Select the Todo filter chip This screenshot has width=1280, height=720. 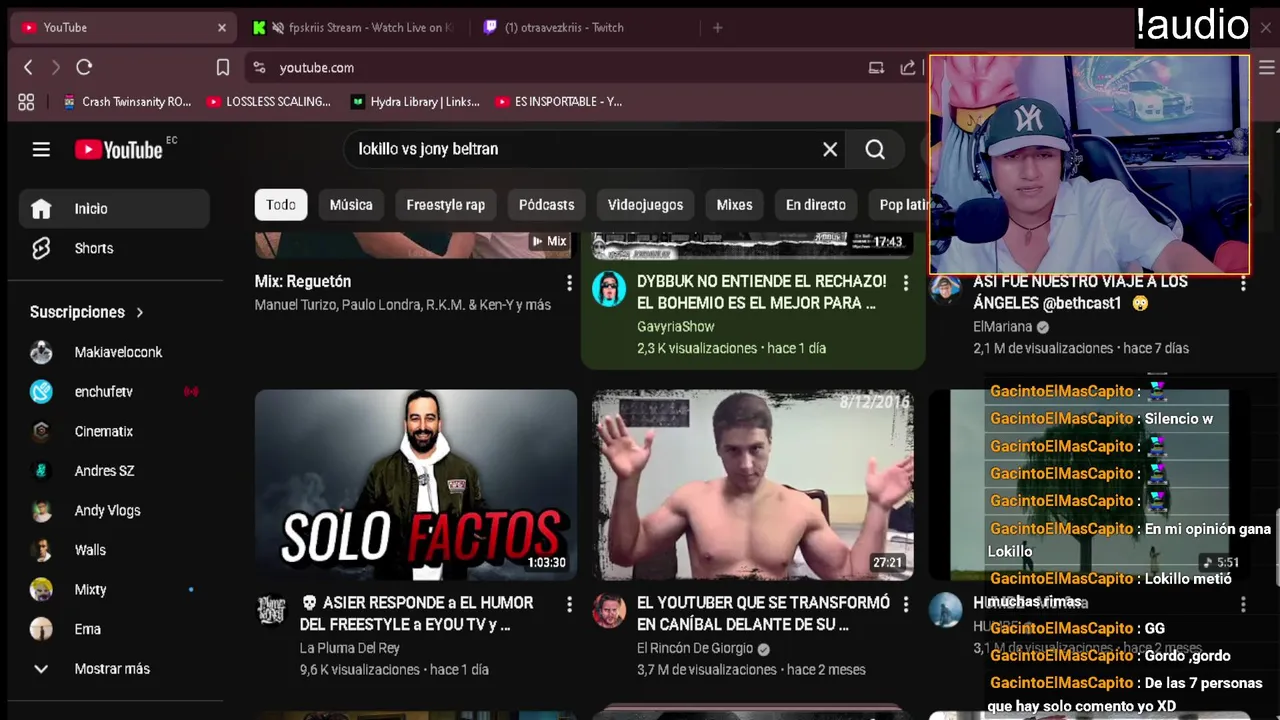281,204
